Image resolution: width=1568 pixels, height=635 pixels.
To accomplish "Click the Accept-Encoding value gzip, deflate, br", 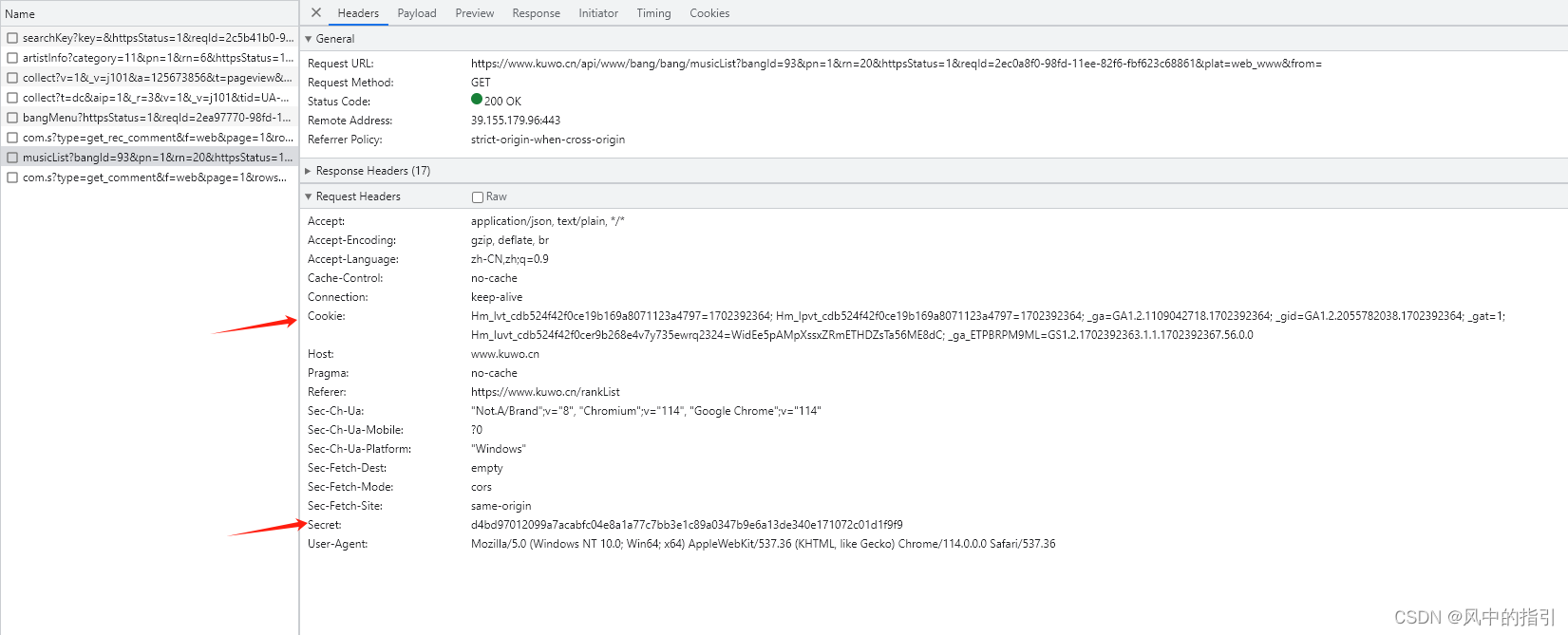I will coord(510,240).
